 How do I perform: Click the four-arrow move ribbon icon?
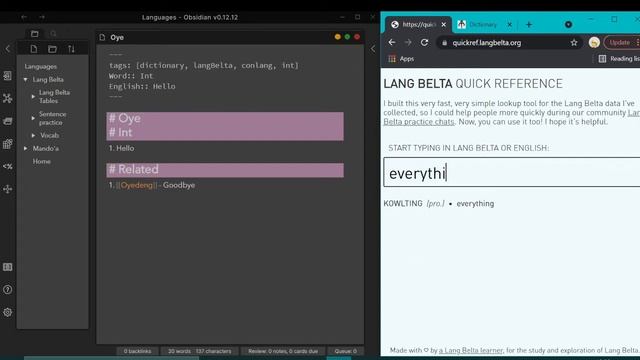click(7, 189)
